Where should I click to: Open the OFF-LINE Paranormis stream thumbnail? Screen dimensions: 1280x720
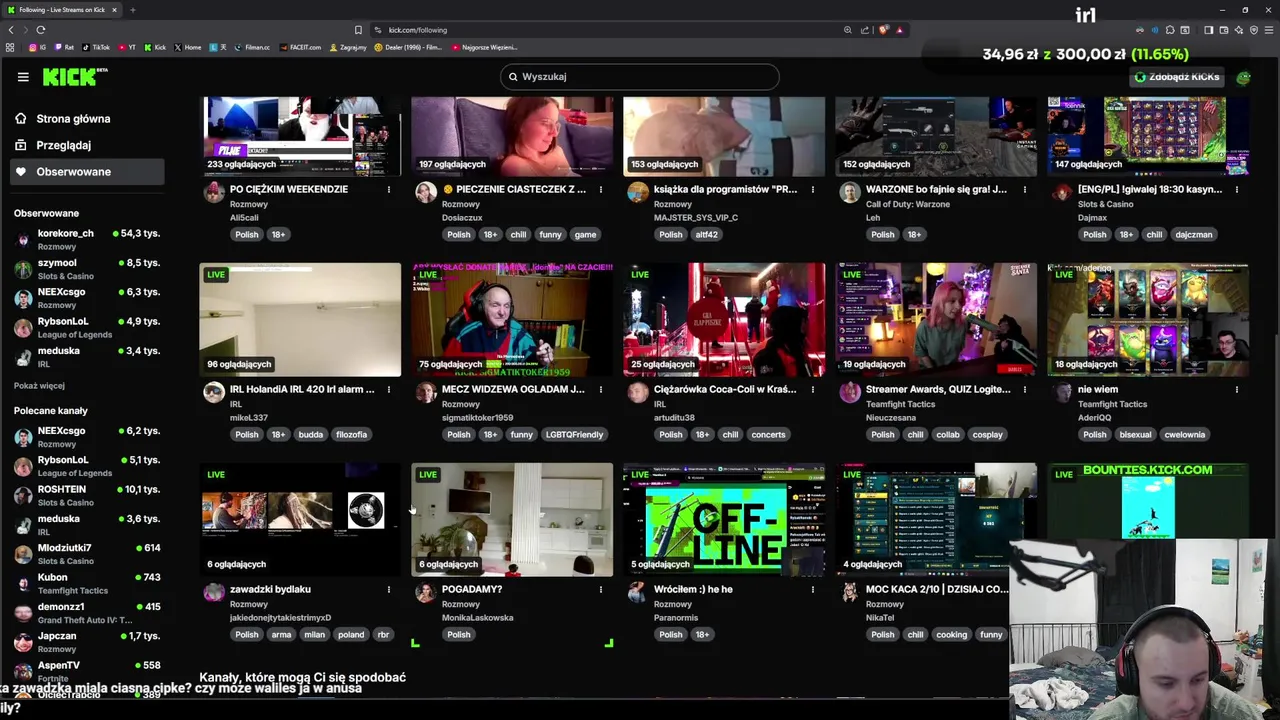(x=724, y=520)
